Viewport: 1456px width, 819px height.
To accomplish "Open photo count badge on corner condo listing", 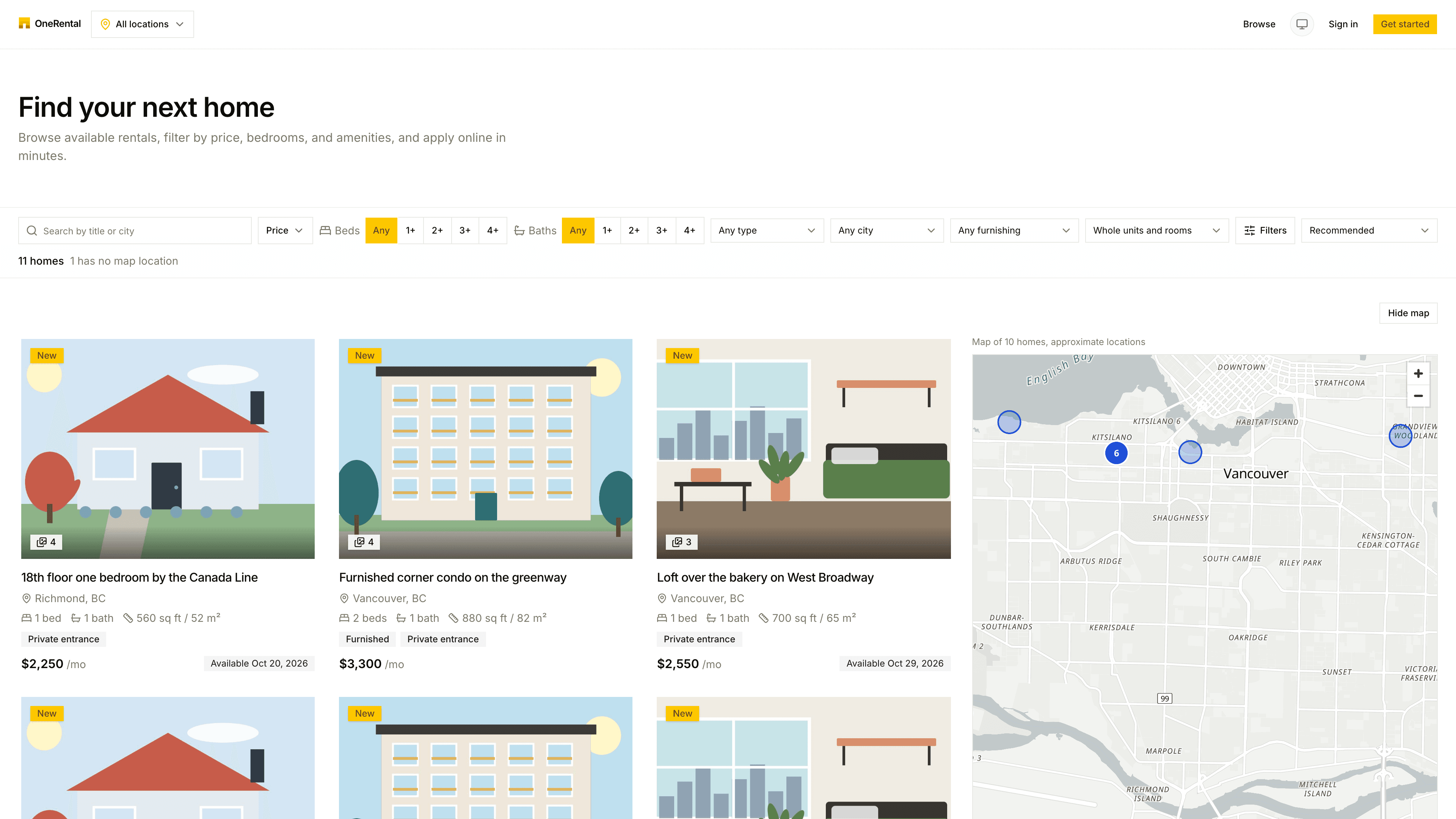I will coord(364,542).
